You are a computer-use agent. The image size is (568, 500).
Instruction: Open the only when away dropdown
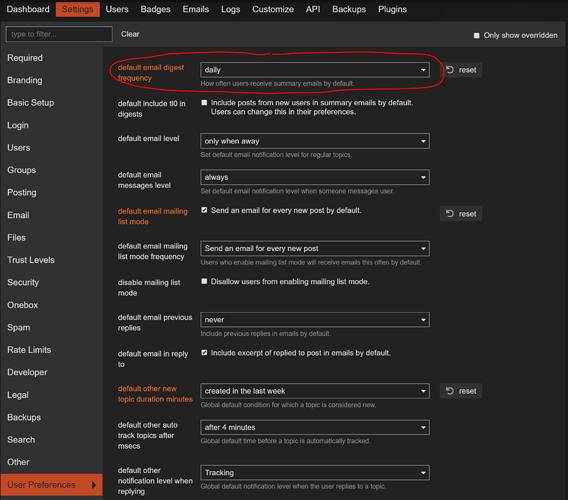point(315,141)
